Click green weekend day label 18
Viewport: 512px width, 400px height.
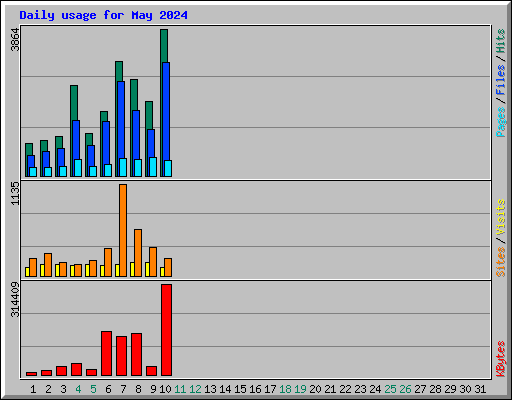coord(285,389)
